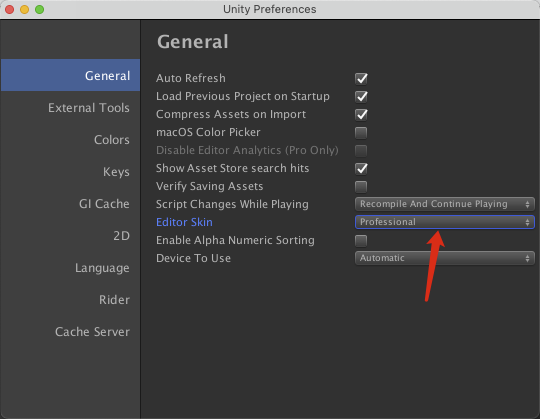Image resolution: width=540 pixels, height=419 pixels.
Task: Click the green zoom window button
Action: [40, 9]
